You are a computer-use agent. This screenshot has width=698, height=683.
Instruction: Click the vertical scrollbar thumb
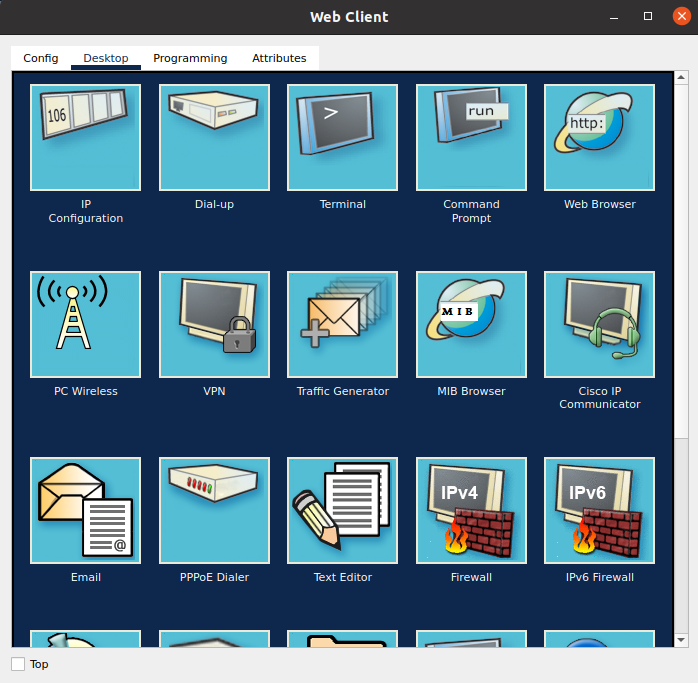(x=681, y=261)
